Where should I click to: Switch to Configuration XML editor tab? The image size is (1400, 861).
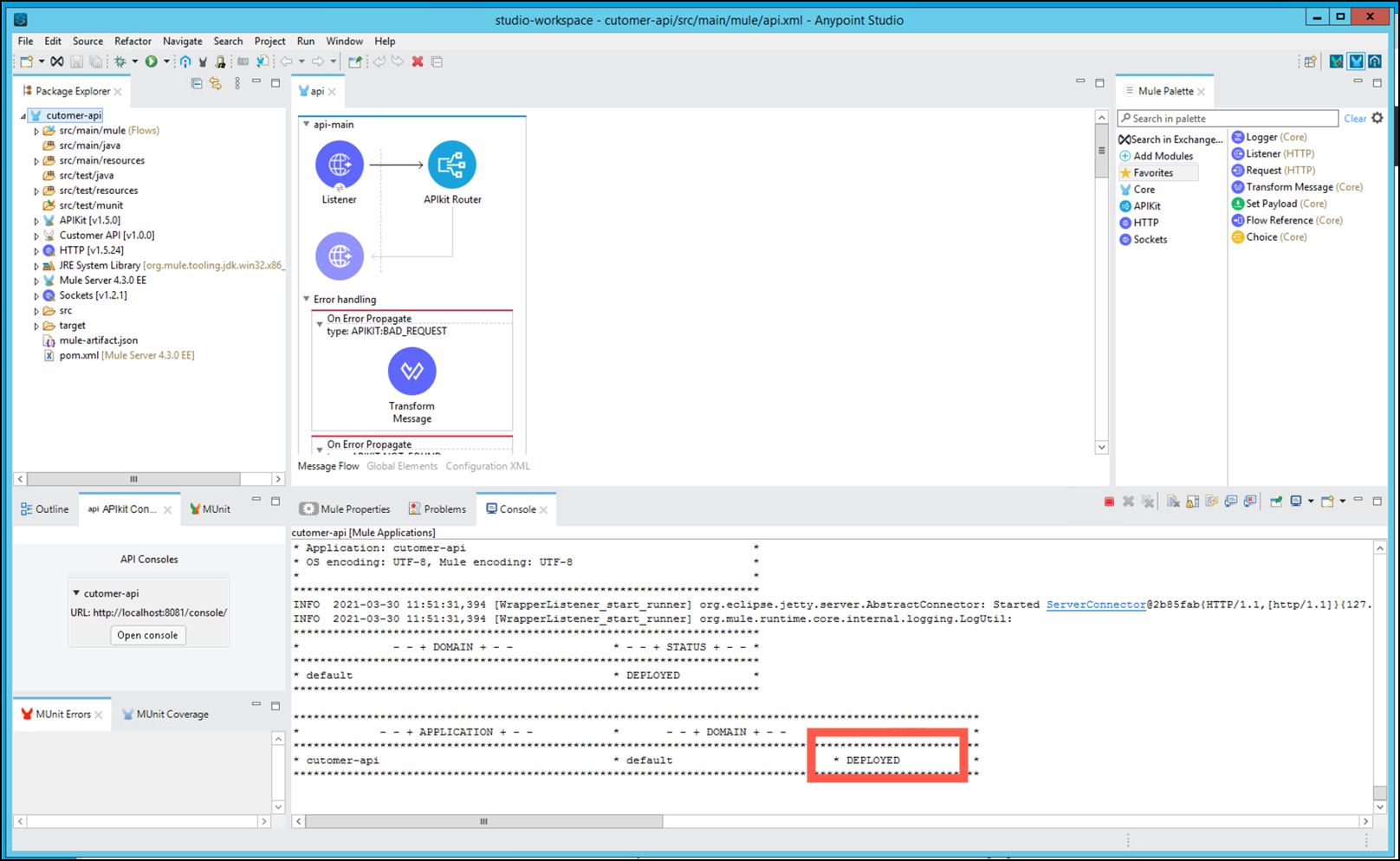click(x=488, y=466)
